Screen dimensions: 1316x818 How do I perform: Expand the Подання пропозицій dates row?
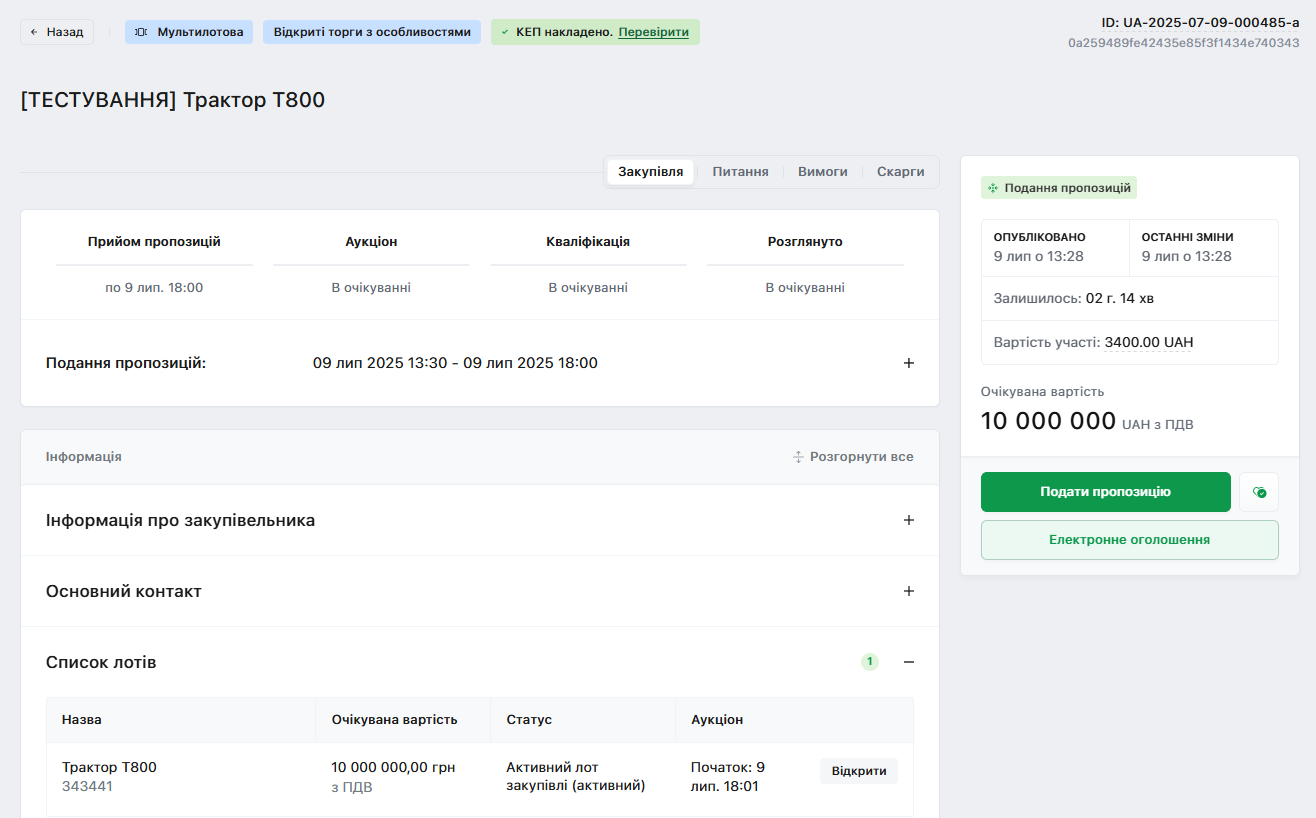pos(908,363)
